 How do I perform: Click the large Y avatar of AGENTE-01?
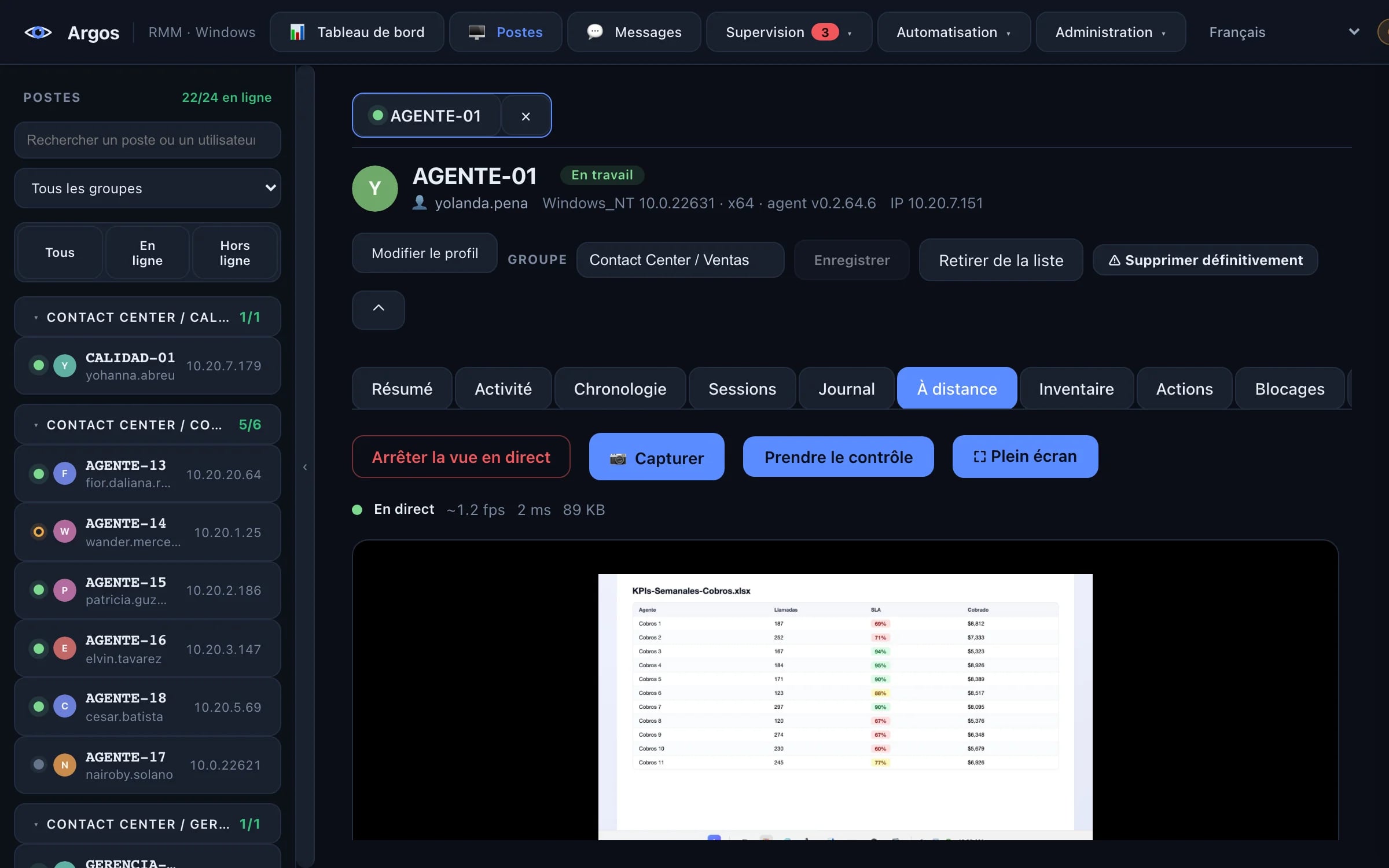(x=375, y=189)
